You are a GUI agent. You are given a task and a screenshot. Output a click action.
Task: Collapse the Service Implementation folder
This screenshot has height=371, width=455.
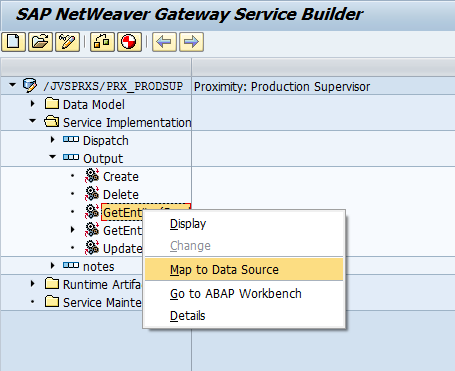[33, 121]
